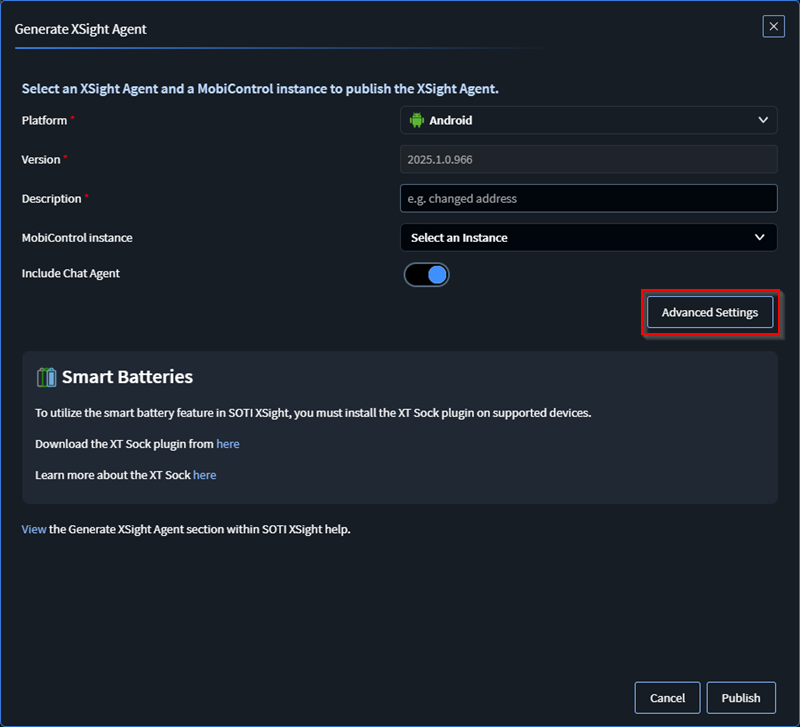Viewport: 800px width, 727px height.
Task: Disable the Include Chat Agent option
Action: click(427, 274)
